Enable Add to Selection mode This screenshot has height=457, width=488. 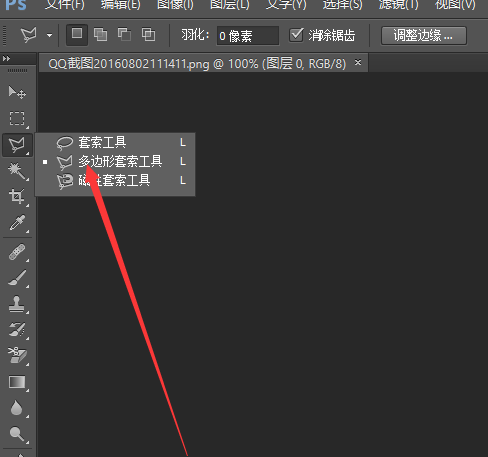point(100,35)
